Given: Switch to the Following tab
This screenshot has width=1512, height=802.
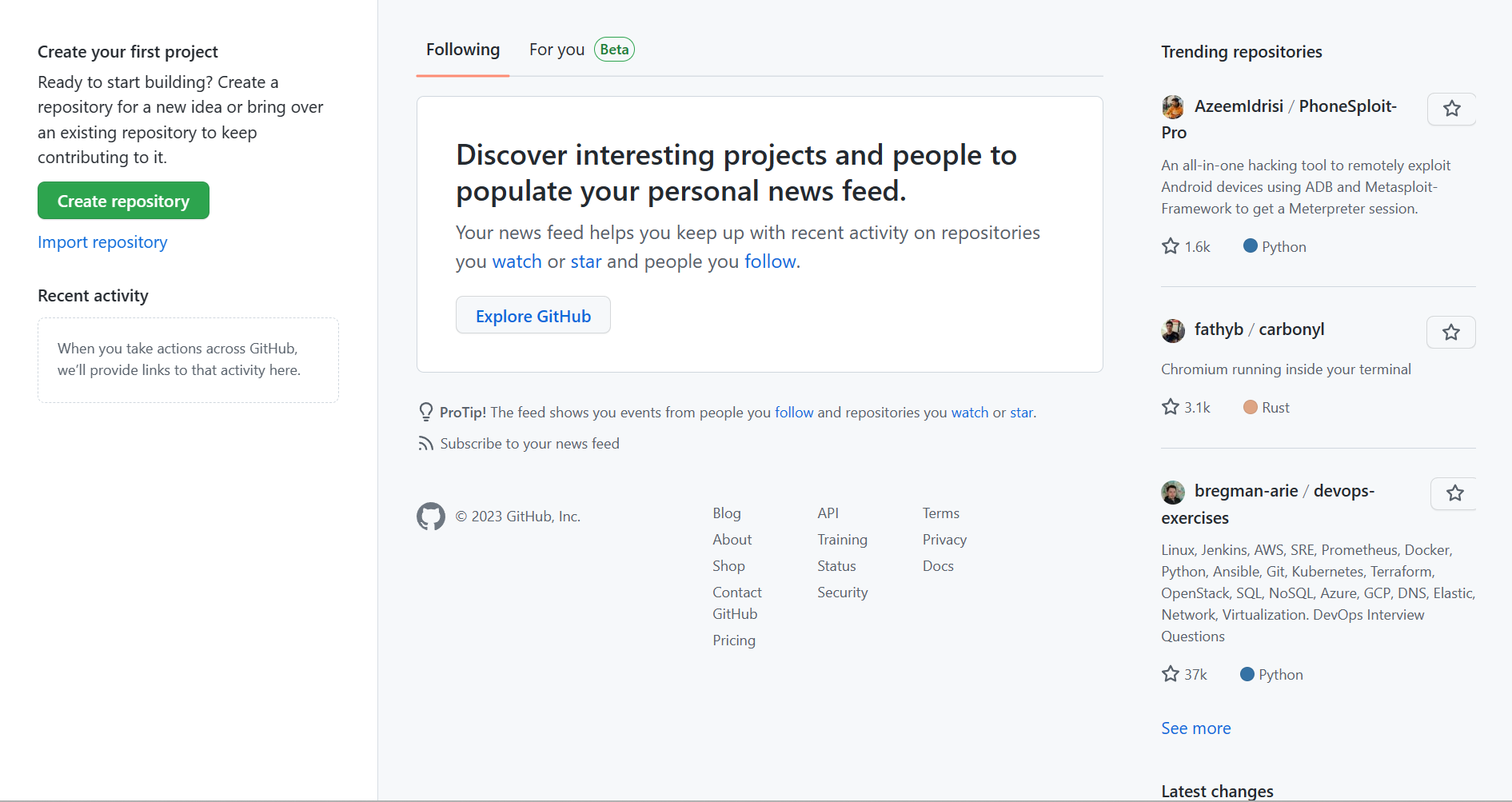Looking at the screenshot, I should 463,50.
